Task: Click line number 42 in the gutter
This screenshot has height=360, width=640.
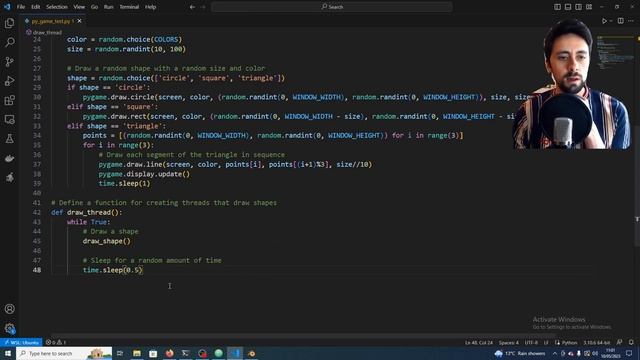Action: (37, 212)
